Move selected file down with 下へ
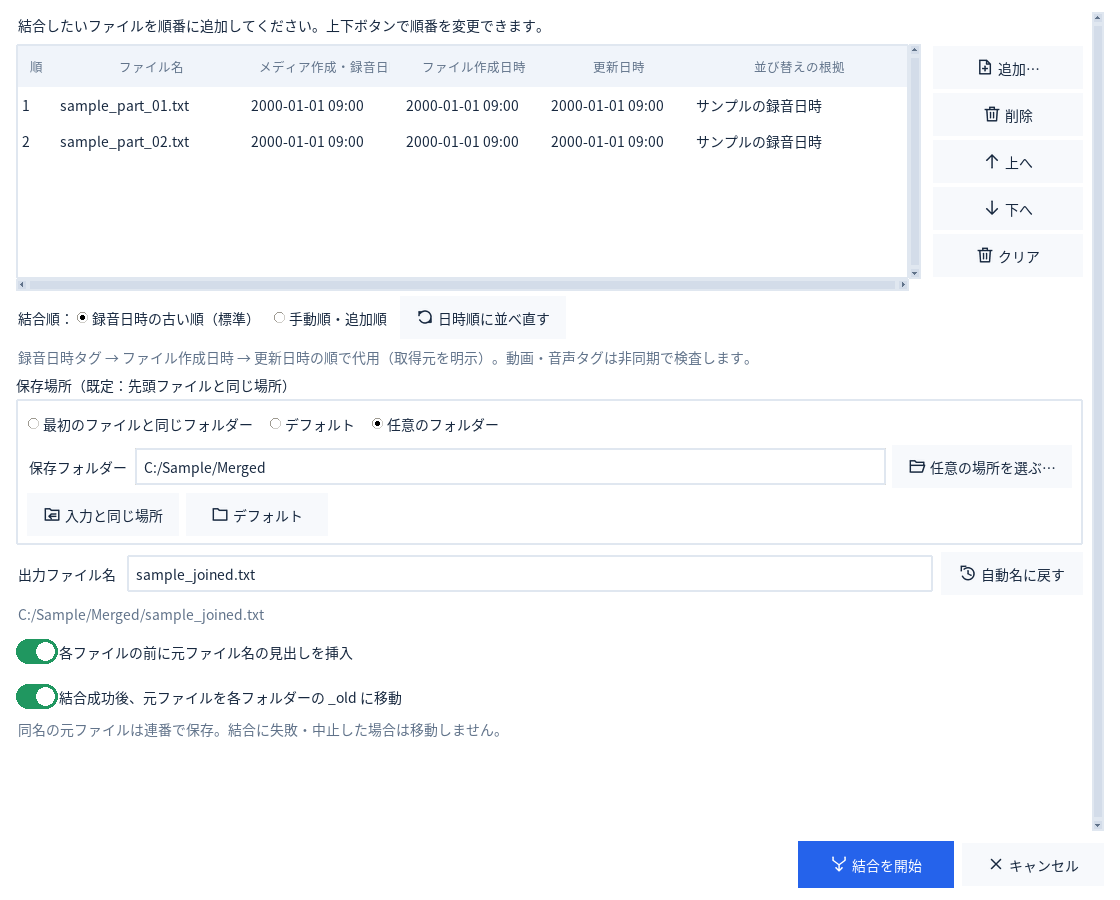 tap(1007, 209)
